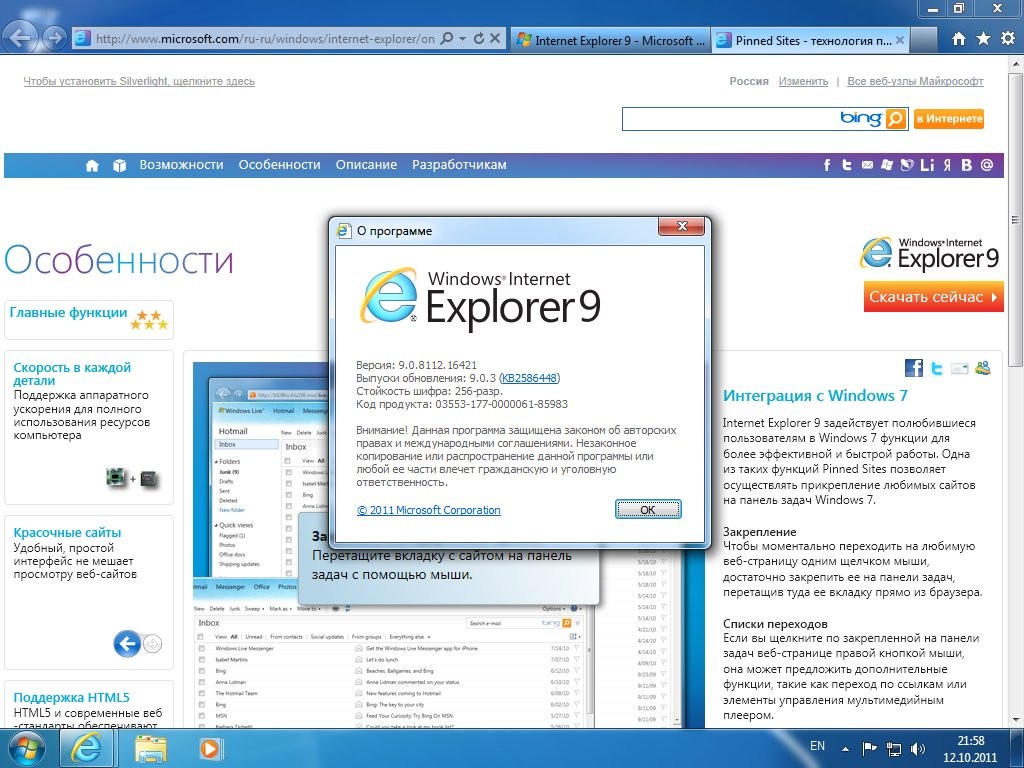
Task: Click the Silverlight install link
Action: click(139, 82)
